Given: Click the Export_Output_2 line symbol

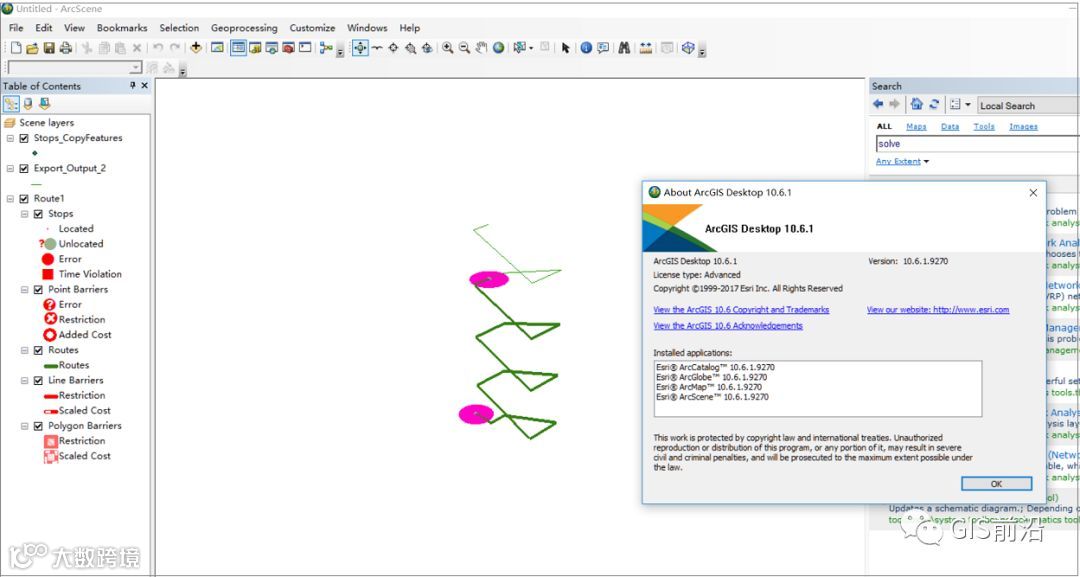Looking at the screenshot, I should coord(37,184).
